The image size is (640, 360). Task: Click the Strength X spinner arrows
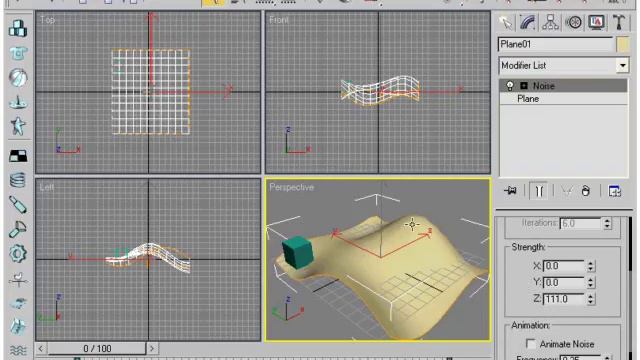tap(591, 266)
